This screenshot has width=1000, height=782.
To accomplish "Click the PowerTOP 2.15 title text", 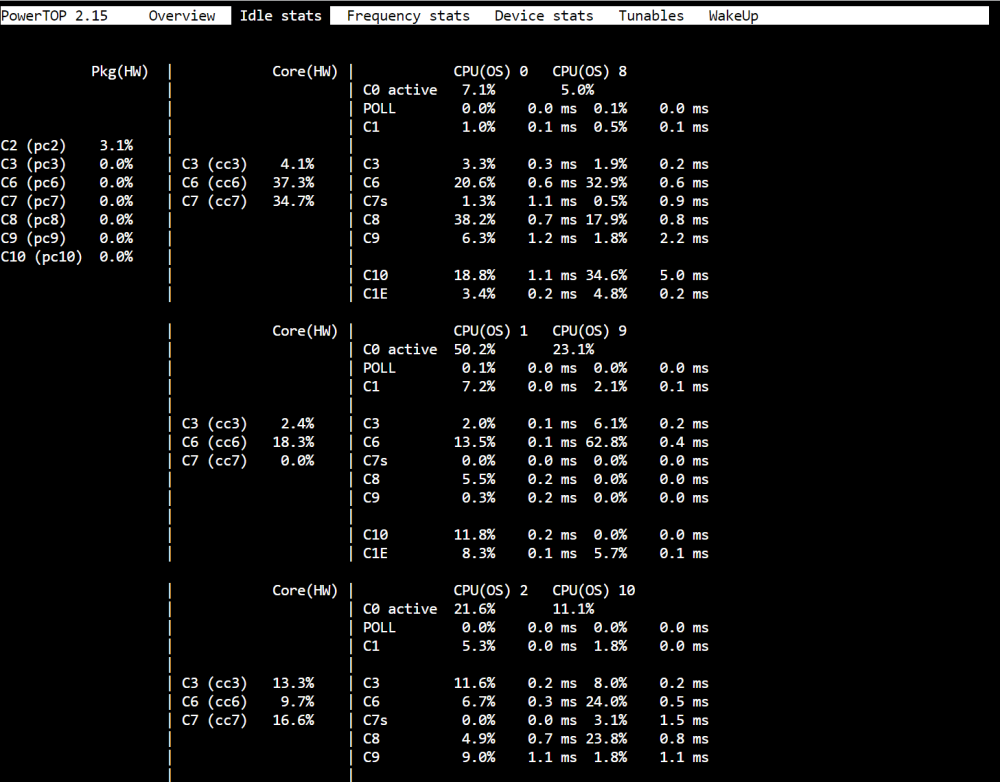I will pos(54,15).
